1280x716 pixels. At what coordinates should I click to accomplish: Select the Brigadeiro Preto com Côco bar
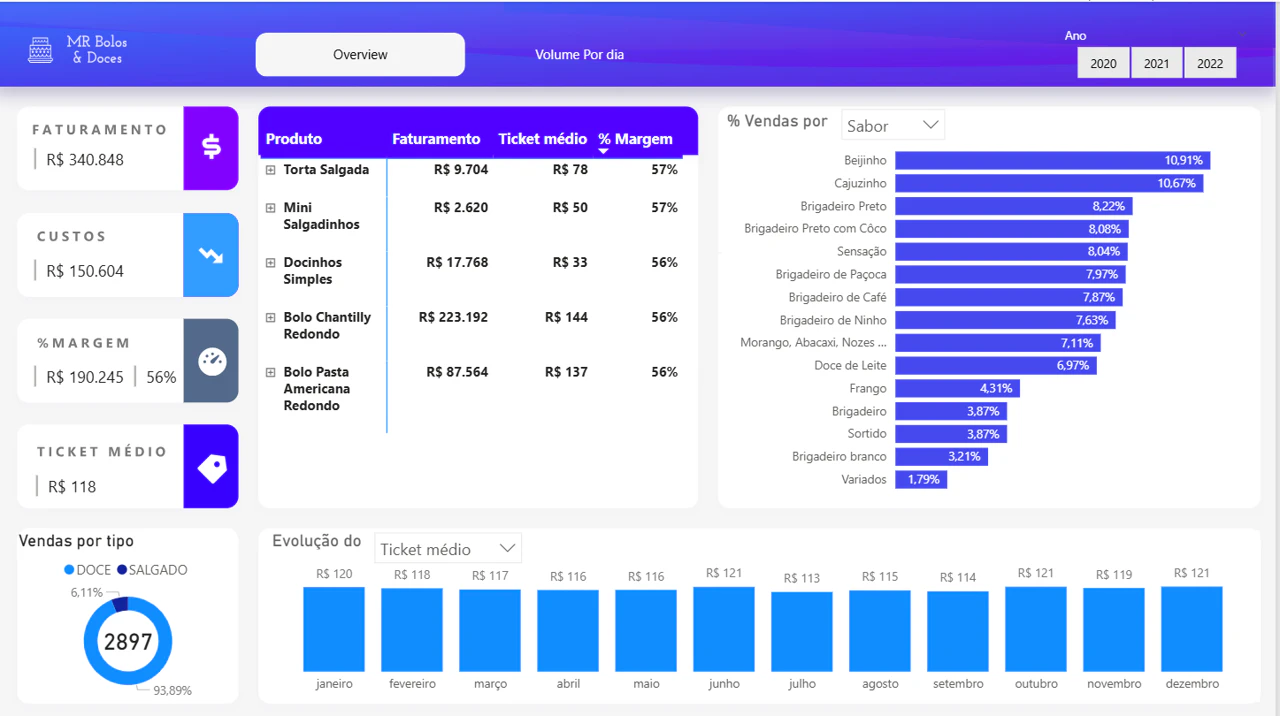pos(1012,229)
